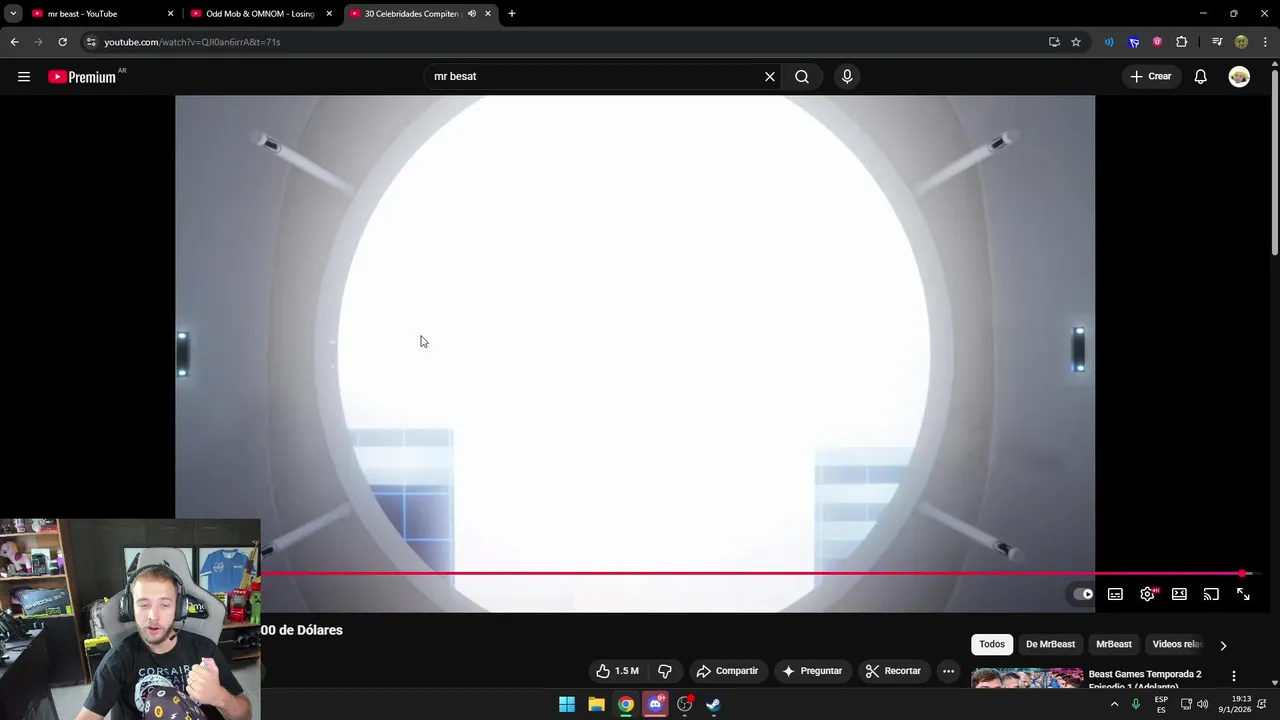The height and width of the screenshot is (720, 1280).
Task: Open the Beast Games Temporada 2 thumbnail
Action: [x=1027, y=678]
